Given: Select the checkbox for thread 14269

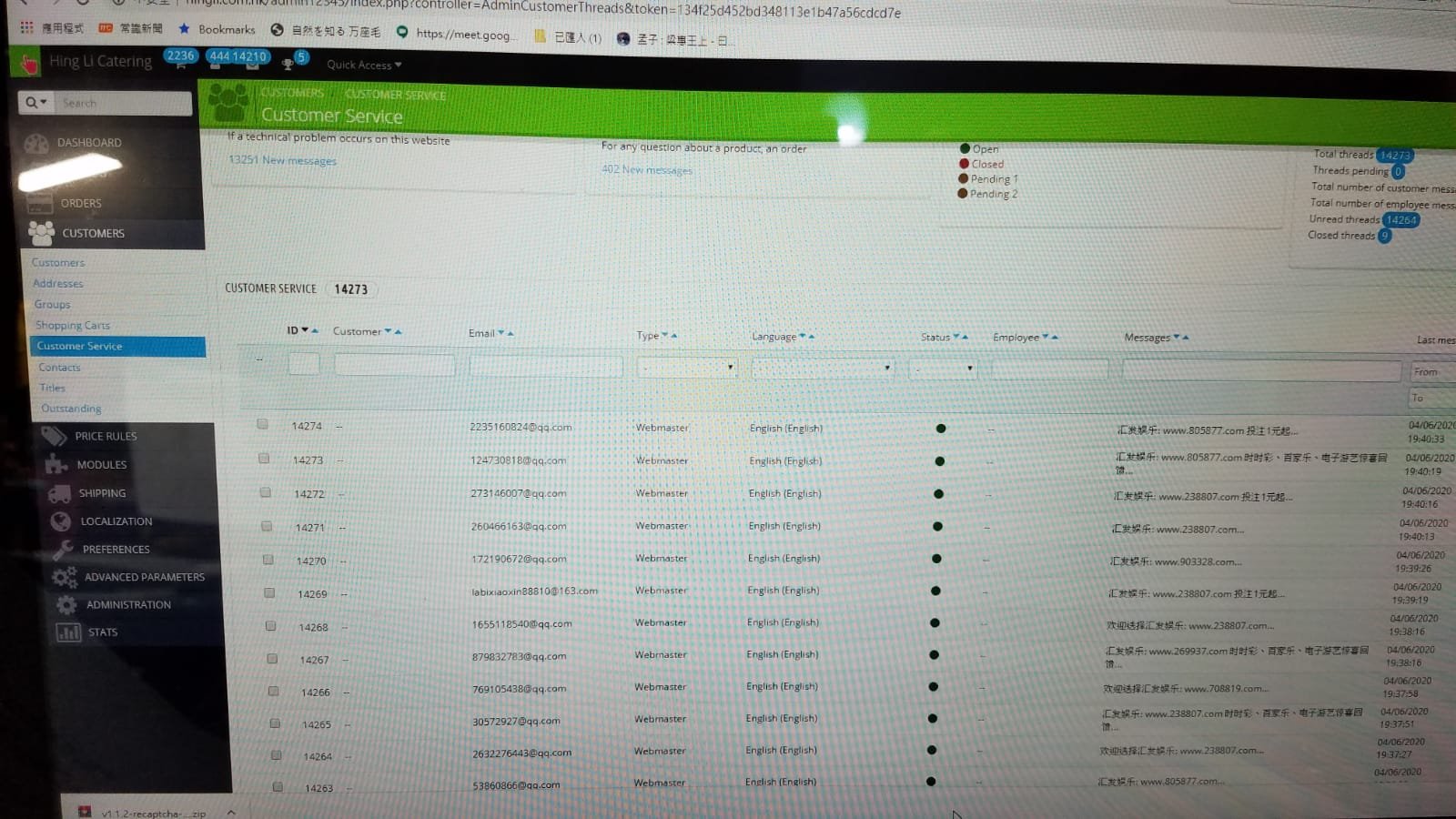Looking at the screenshot, I should coord(269,592).
